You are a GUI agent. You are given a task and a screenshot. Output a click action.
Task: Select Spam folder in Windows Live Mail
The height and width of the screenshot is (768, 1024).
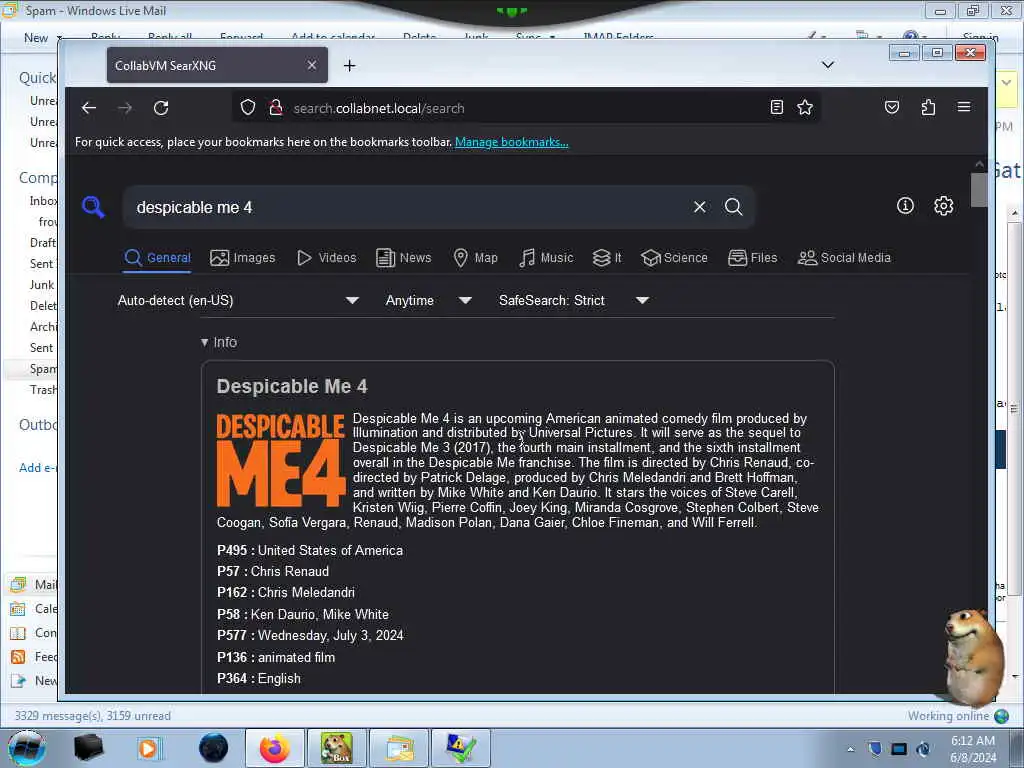tap(43, 369)
